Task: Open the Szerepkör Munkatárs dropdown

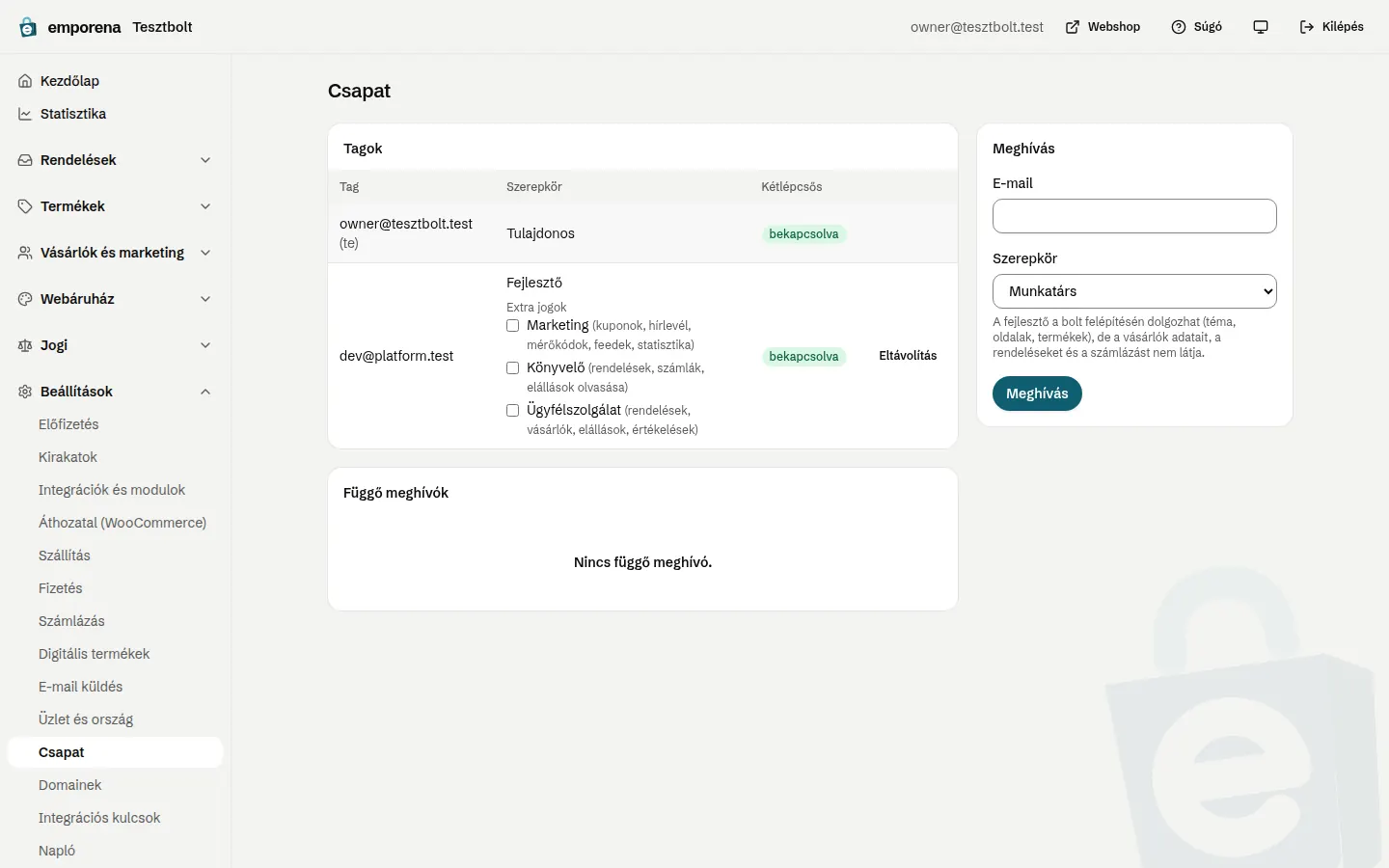Action: [x=1134, y=291]
